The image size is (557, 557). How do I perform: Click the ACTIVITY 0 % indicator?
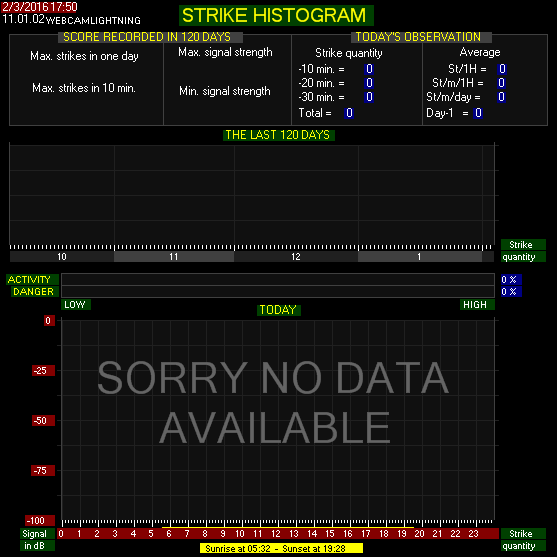[x=511, y=280]
